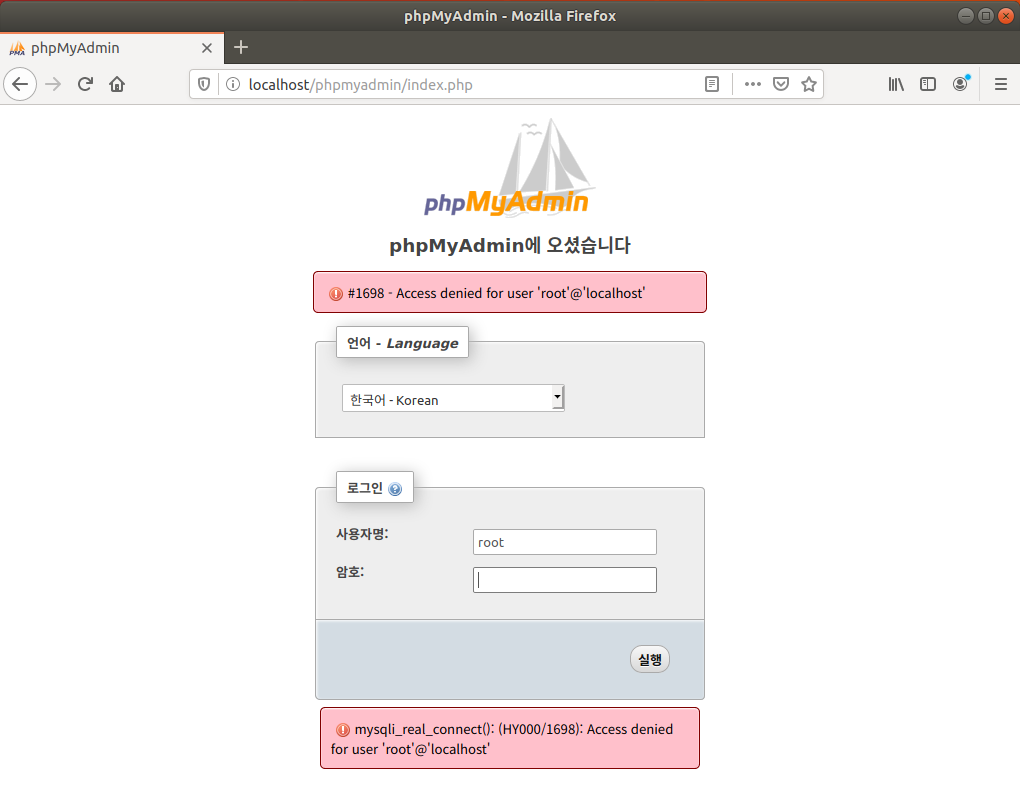Click '#1698 - Access denied' error text
This screenshot has height=785, width=1020.
coord(496,293)
